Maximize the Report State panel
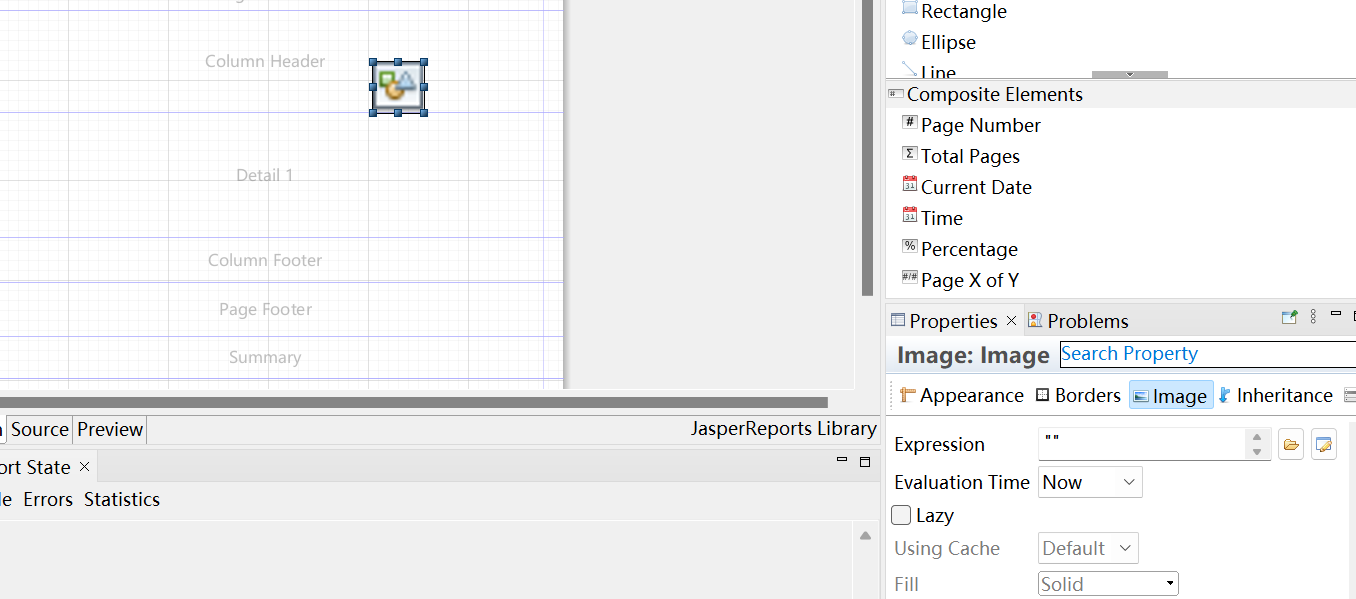Viewport: 1356px width, 599px height. point(865,461)
